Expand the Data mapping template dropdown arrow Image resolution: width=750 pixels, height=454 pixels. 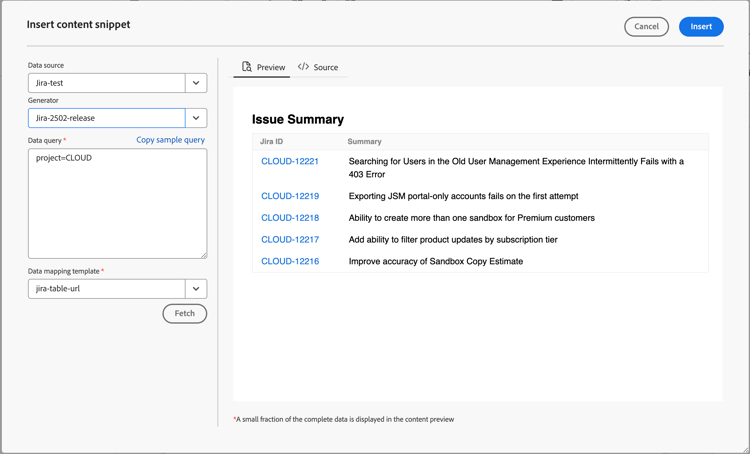196,289
